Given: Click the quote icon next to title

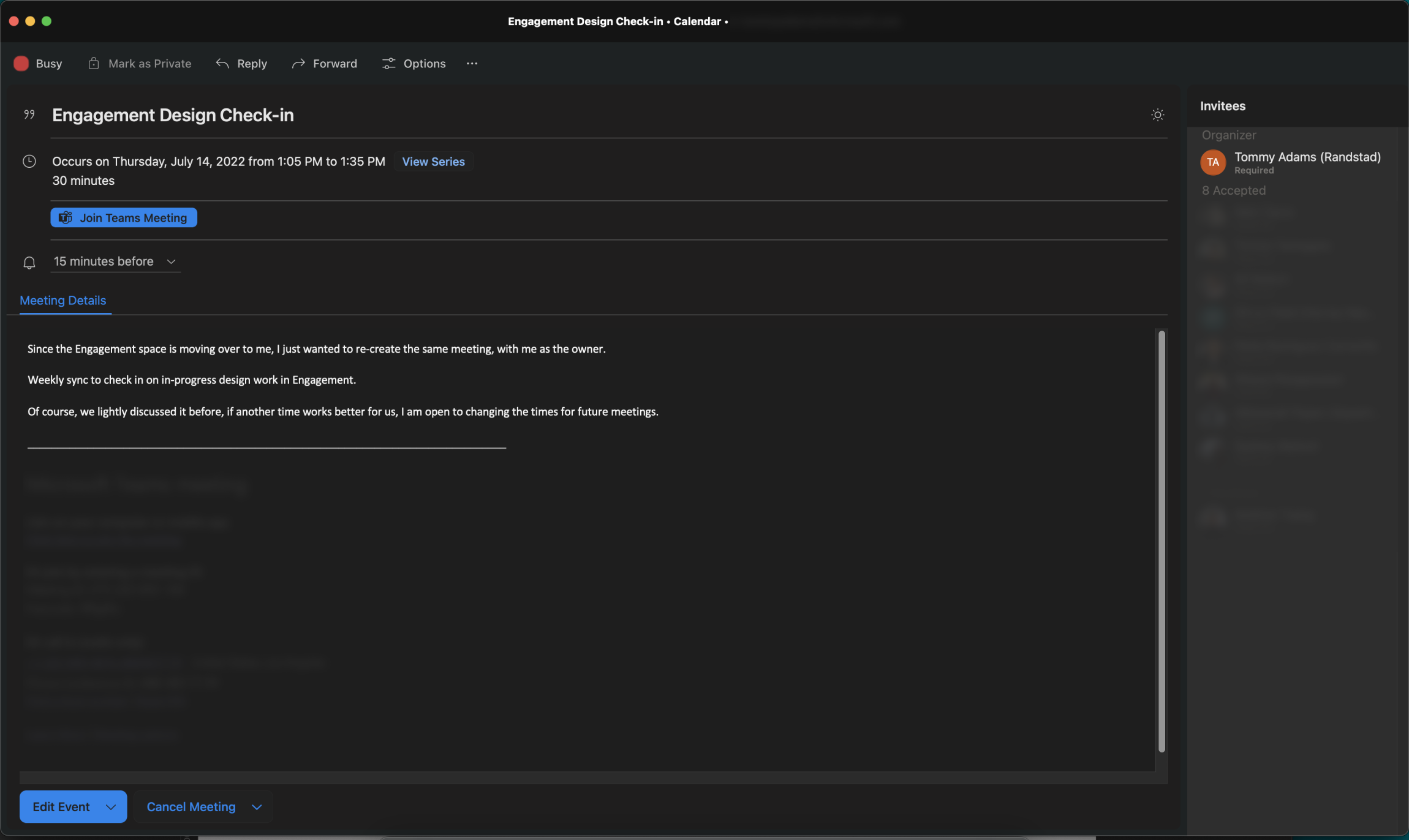Looking at the screenshot, I should 29,114.
